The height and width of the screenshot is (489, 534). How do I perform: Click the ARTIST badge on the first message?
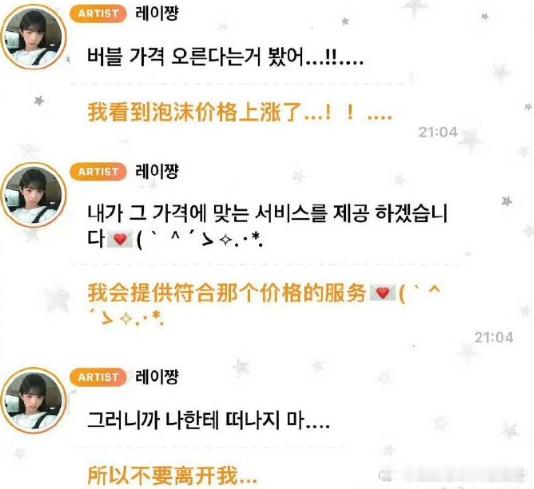(98, 14)
